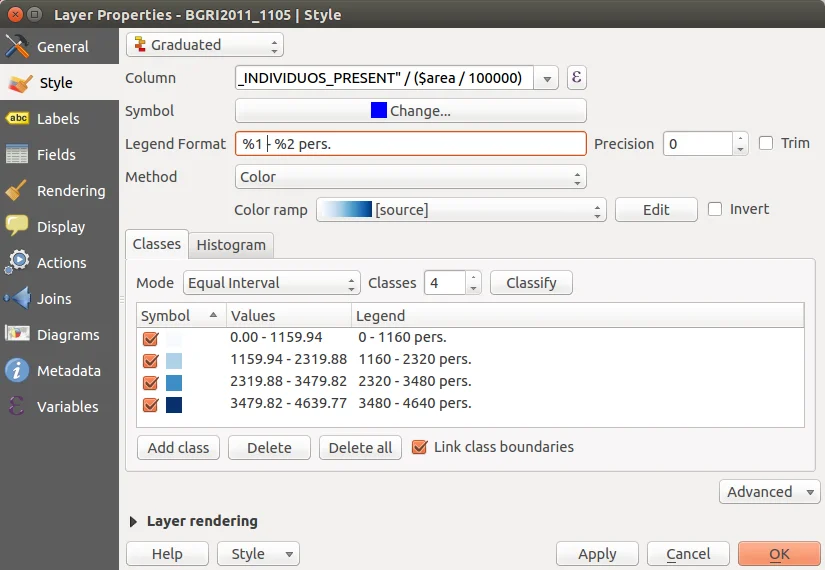The width and height of the screenshot is (825, 570).
Task: Click the Apply button
Action: (597, 554)
